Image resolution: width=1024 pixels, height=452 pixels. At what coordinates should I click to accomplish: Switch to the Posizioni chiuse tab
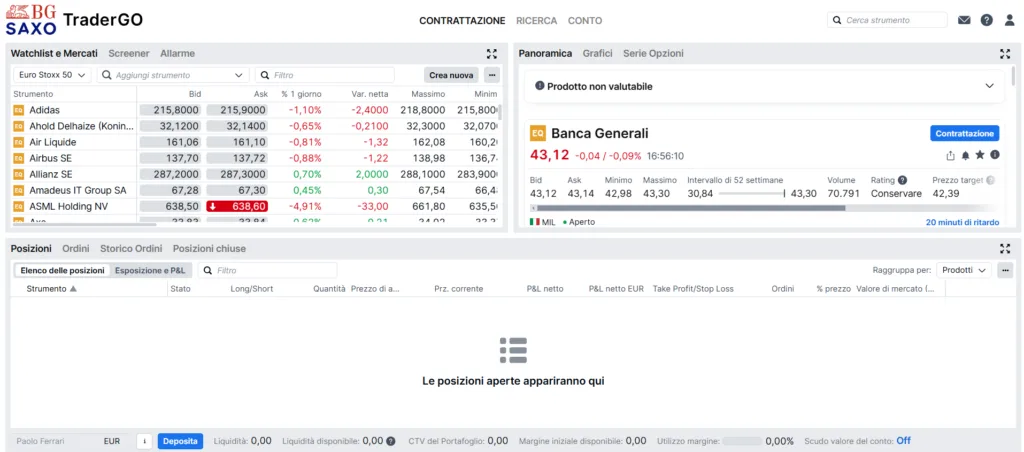point(210,249)
